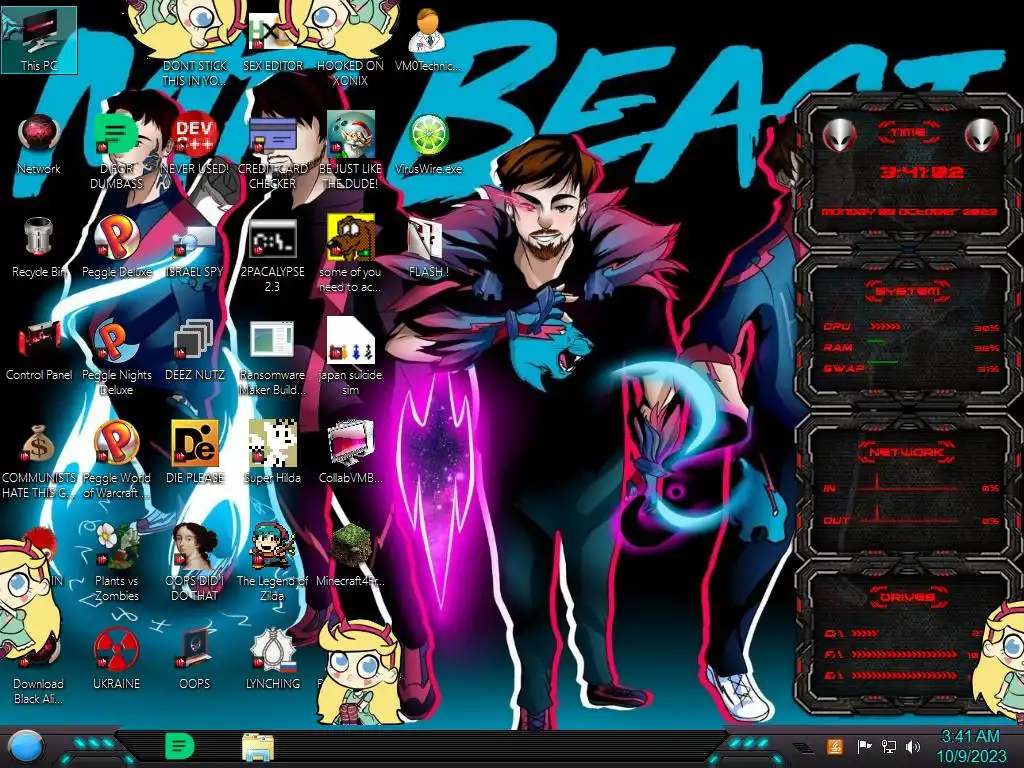Screen dimensions: 1024x768
Task: Click the network tray icon
Action: [x=888, y=746]
